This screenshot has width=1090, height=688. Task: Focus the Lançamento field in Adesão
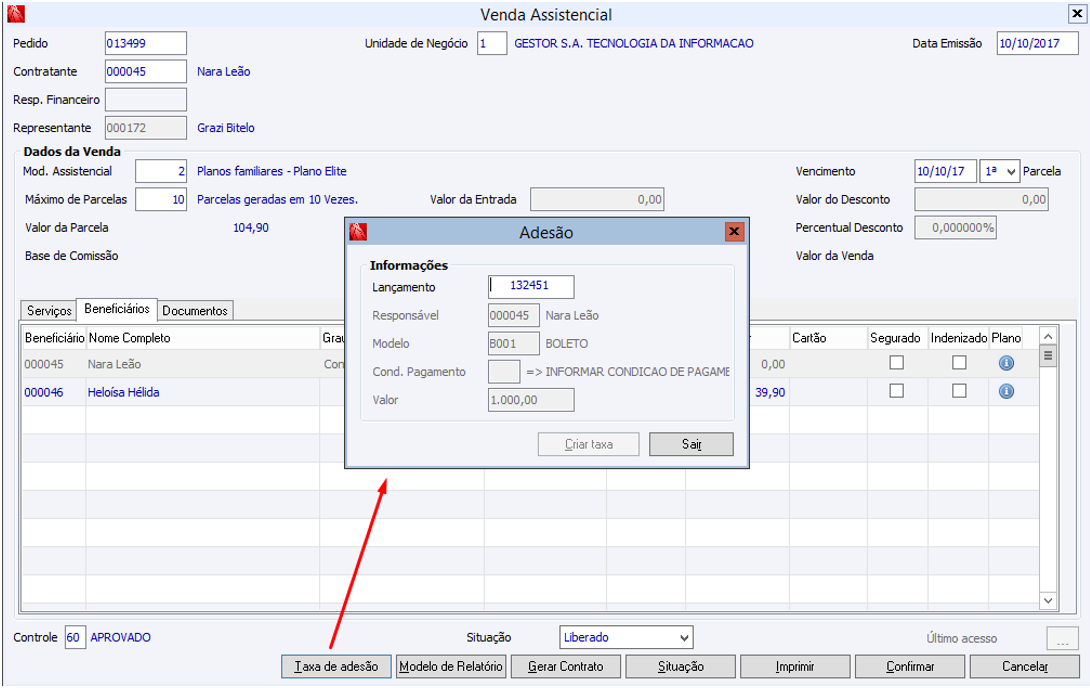pyautogui.click(x=531, y=286)
